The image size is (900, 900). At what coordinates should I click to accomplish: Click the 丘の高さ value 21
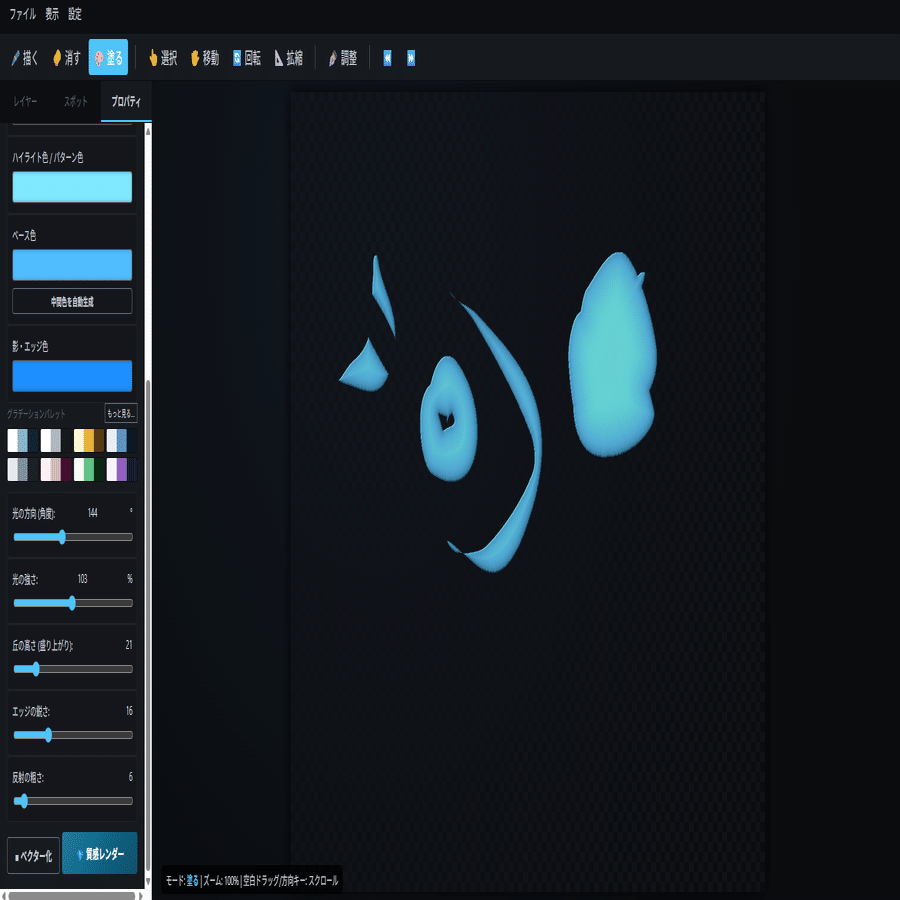click(x=129, y=645)
